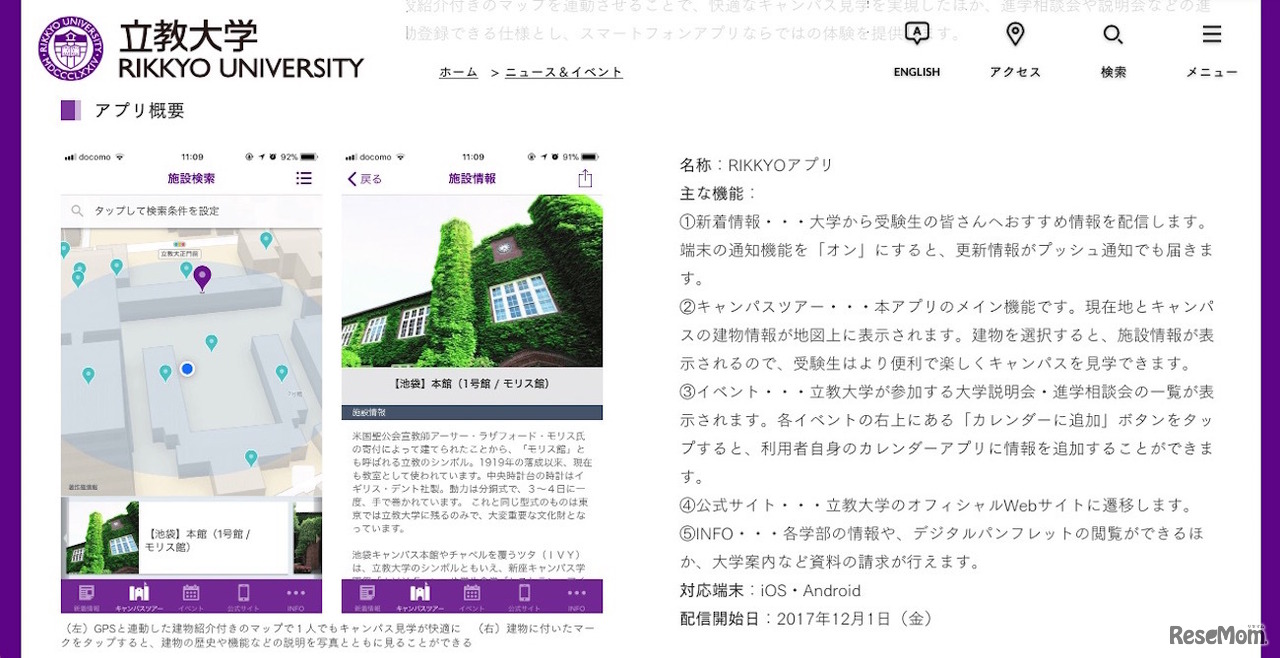Click the ReseMom watermark logo
The width and height of the screenshot is (1280, 658).
[1217, 635]
